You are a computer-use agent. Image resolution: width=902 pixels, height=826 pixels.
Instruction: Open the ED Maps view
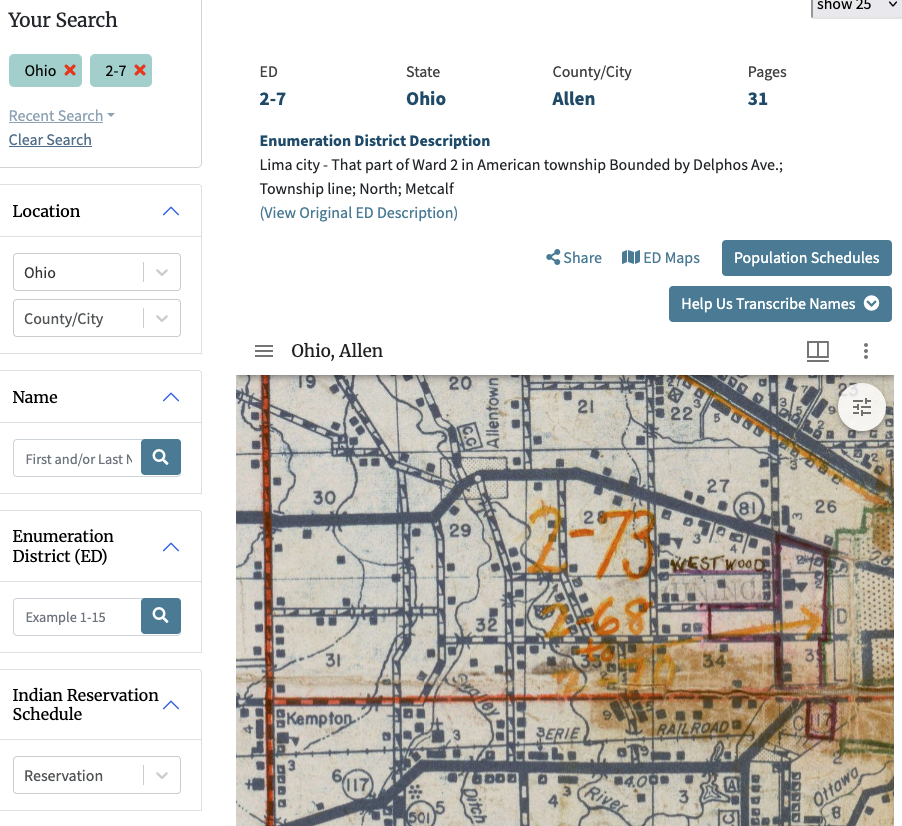660,257
